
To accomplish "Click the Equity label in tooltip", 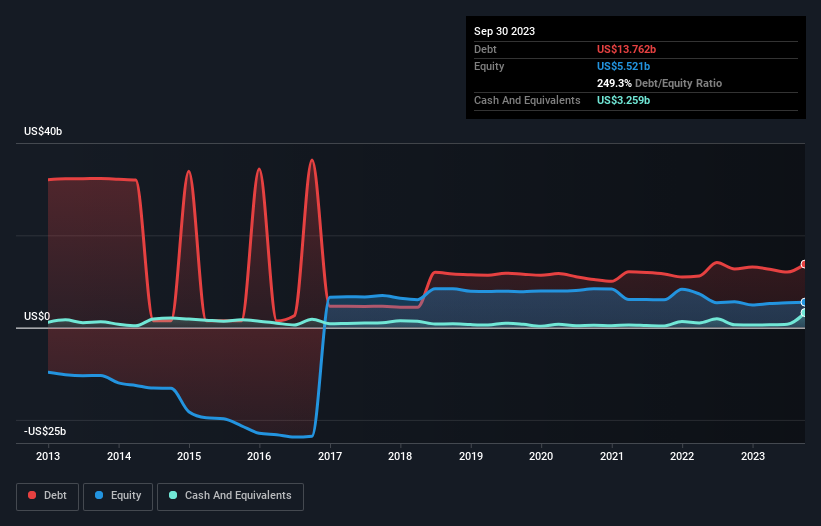I will (x=489, y=66).
